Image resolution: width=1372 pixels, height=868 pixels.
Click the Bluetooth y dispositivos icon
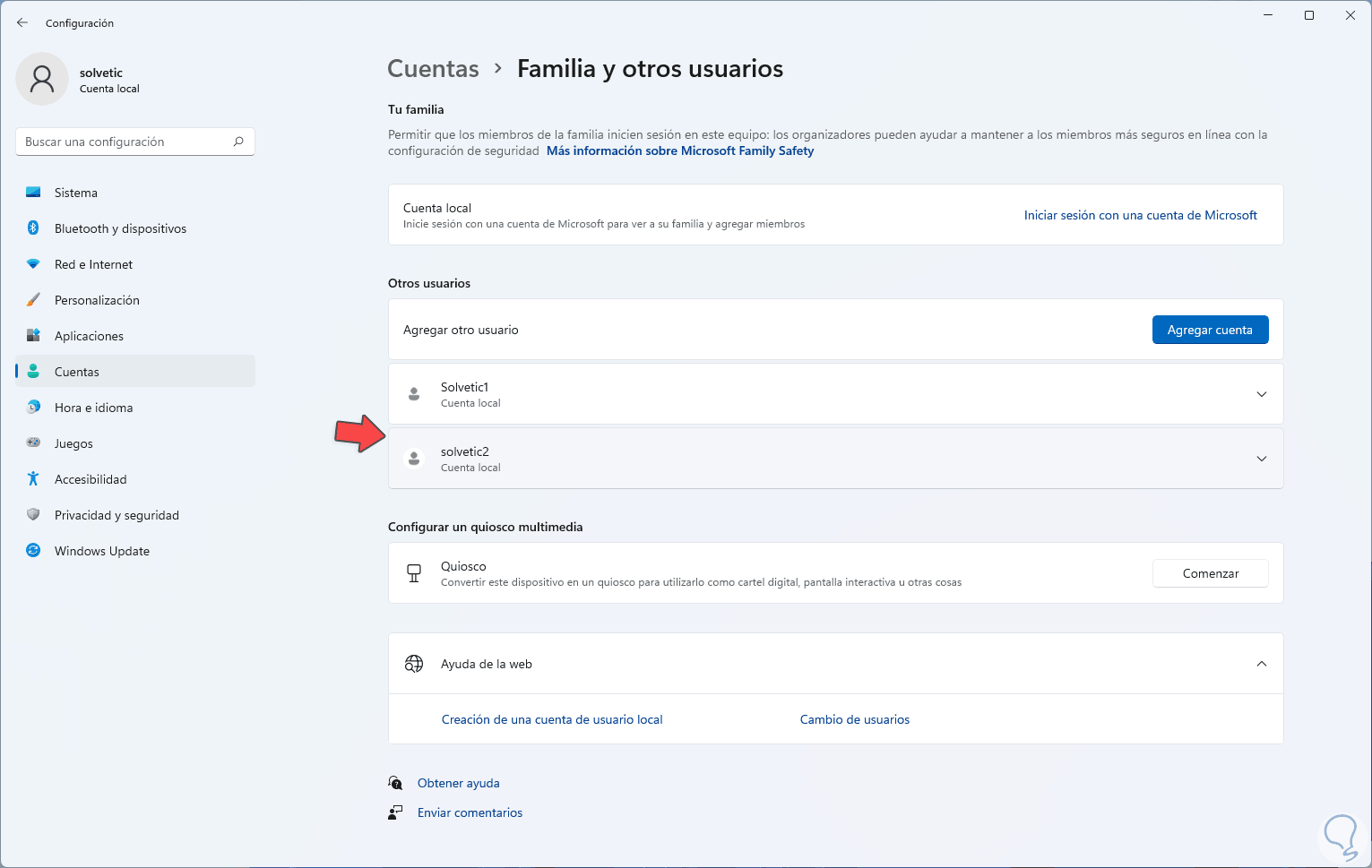[x=33, y=228]
